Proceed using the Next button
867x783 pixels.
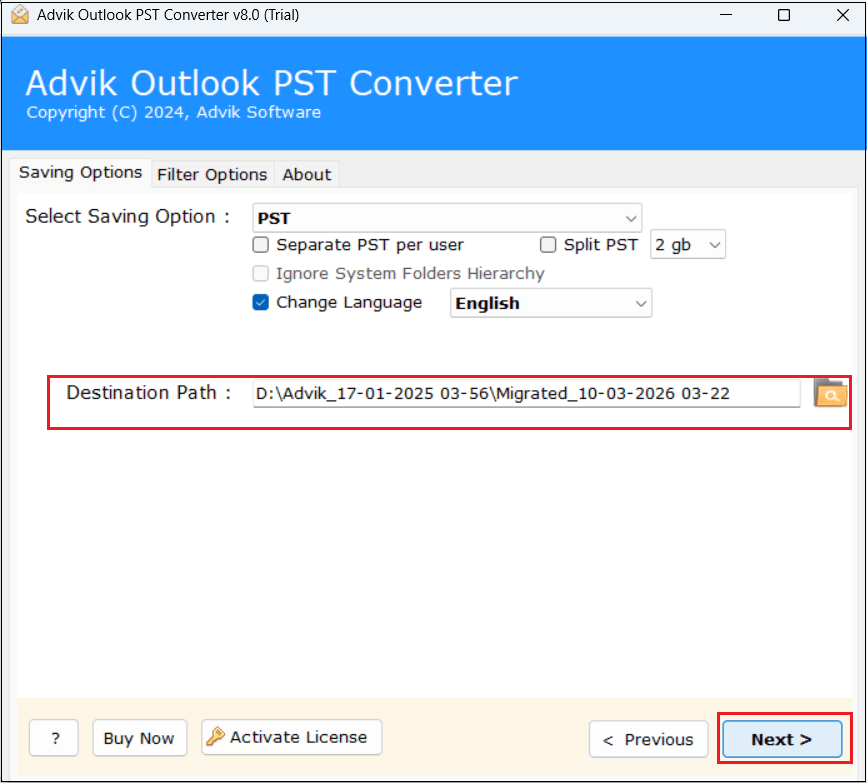(x=782, y=739)
